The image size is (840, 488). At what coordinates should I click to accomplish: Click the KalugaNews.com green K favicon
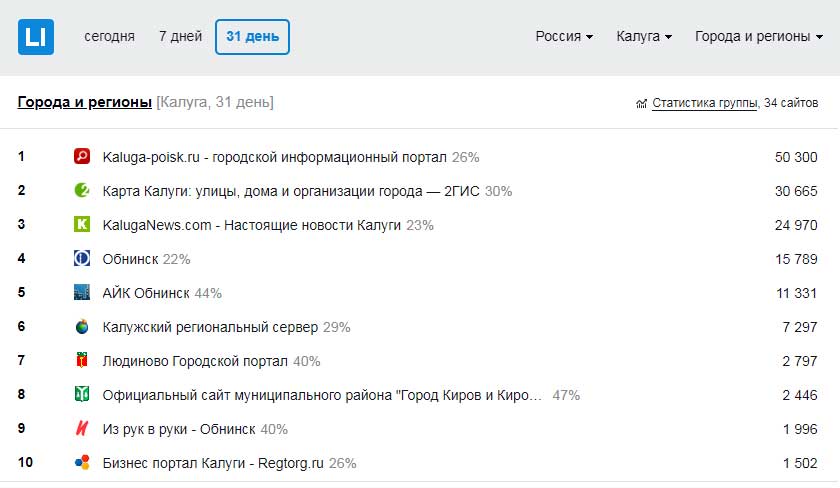coord(82,225)
